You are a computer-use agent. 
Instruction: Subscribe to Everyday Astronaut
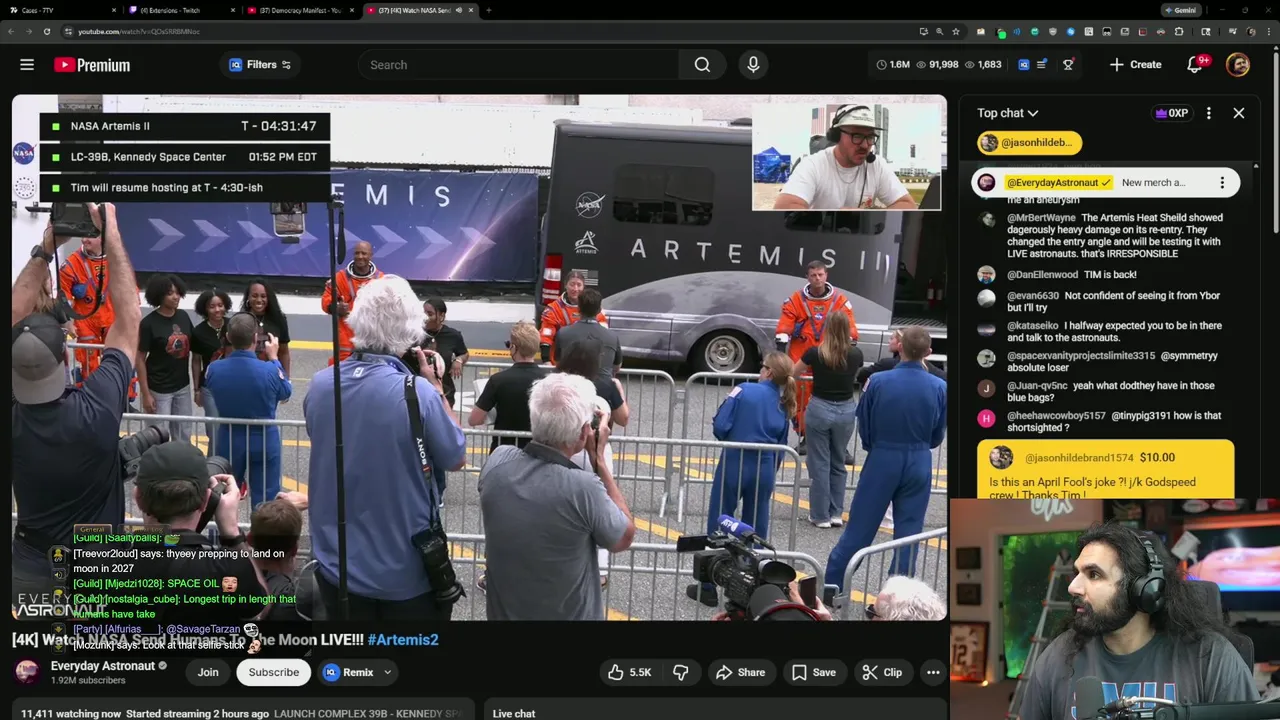pos(273,672)
